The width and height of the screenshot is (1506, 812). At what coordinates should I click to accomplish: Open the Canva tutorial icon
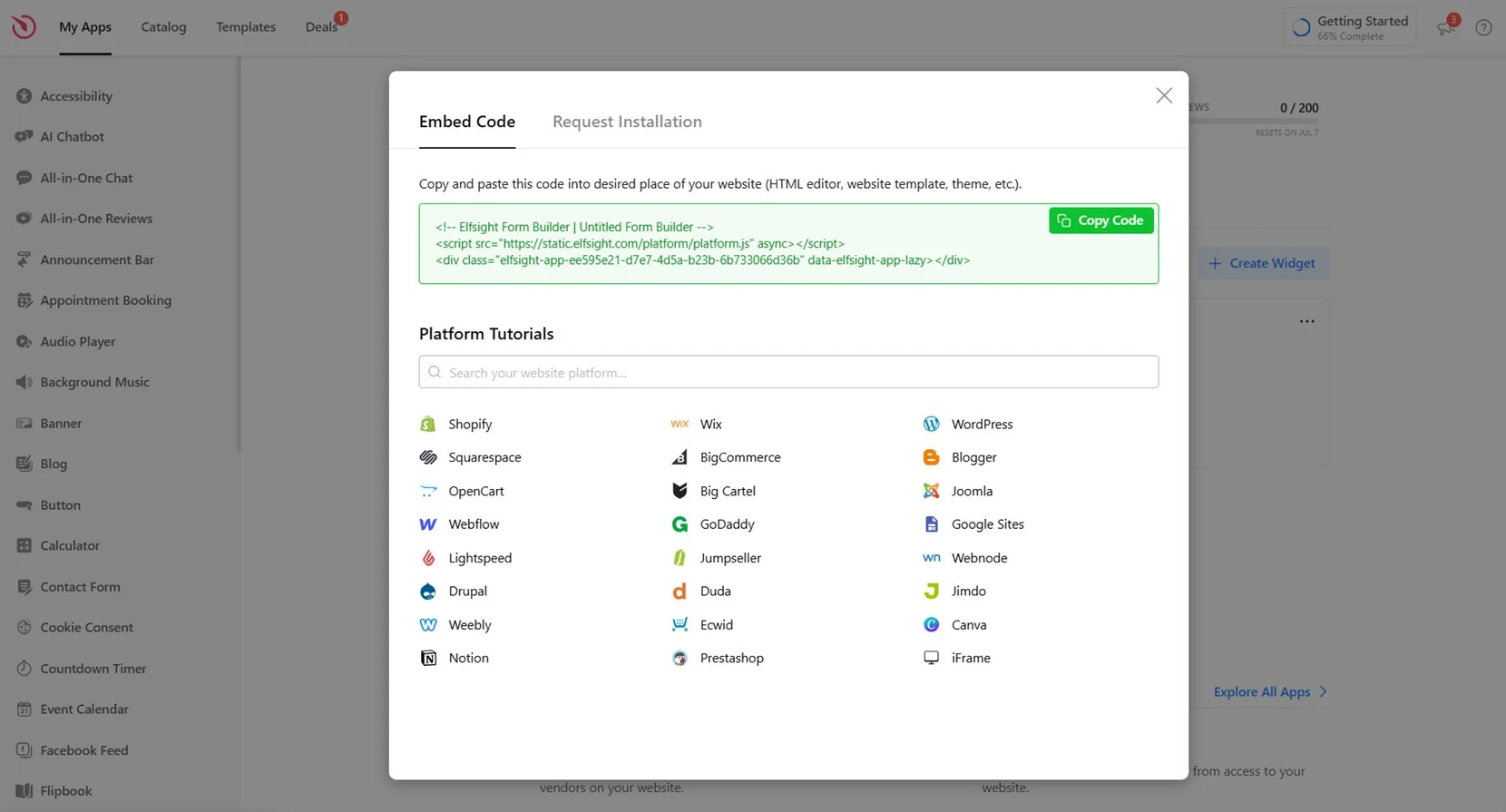coord(931,625)
